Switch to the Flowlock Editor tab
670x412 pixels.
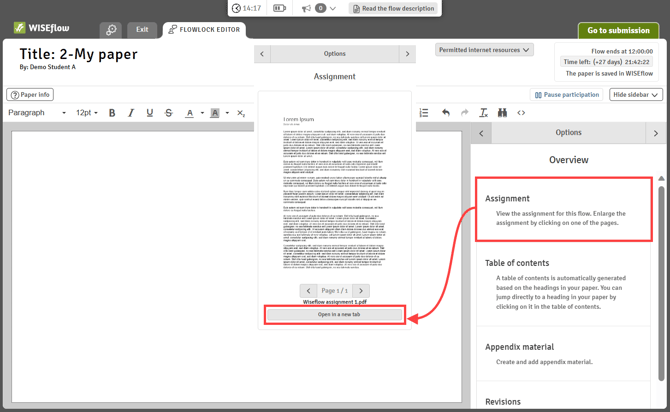[x=204, y=30]
